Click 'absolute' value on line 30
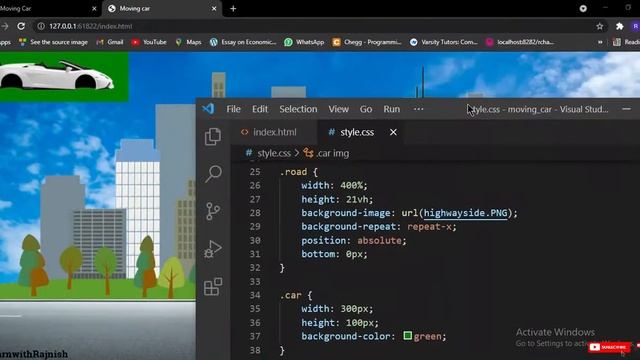This screenshot has height=360, width=640. [x=379, y=240]
